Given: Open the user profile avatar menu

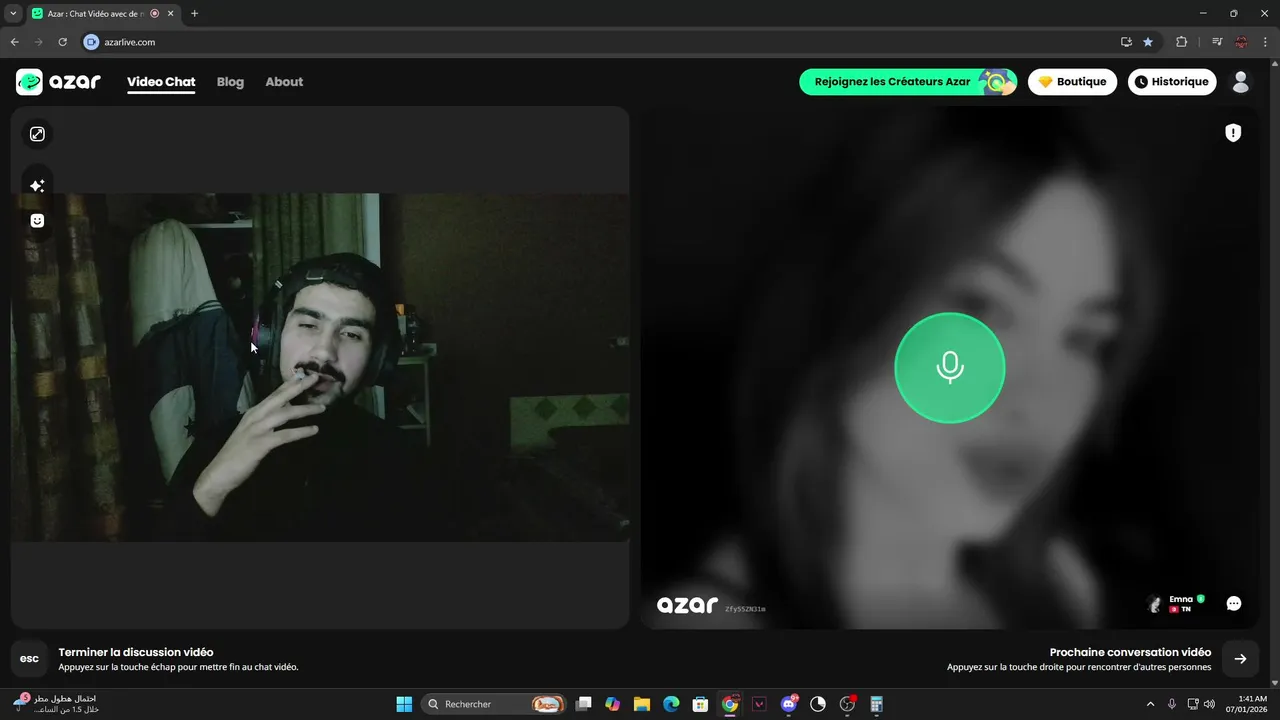Looking at the screenshot, I should (x=1241, y=82).
